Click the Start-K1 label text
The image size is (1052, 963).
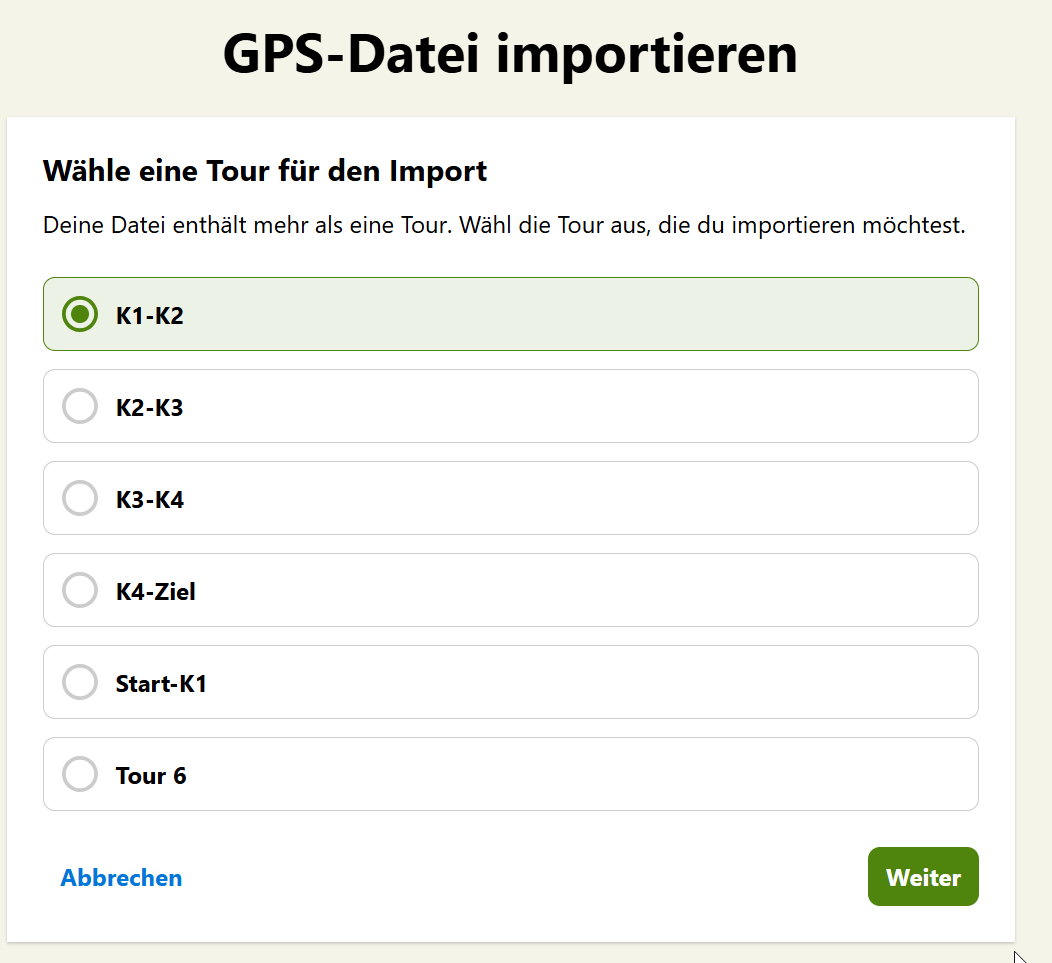(x=161, y=684)
